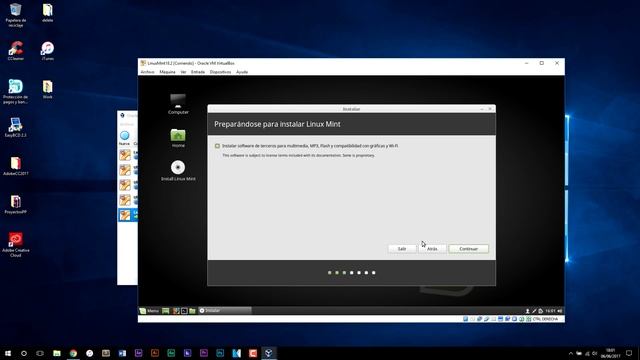Enable the third-party software install checkbox
Viewport: 640px width, 360px height.
click(217, 146)
